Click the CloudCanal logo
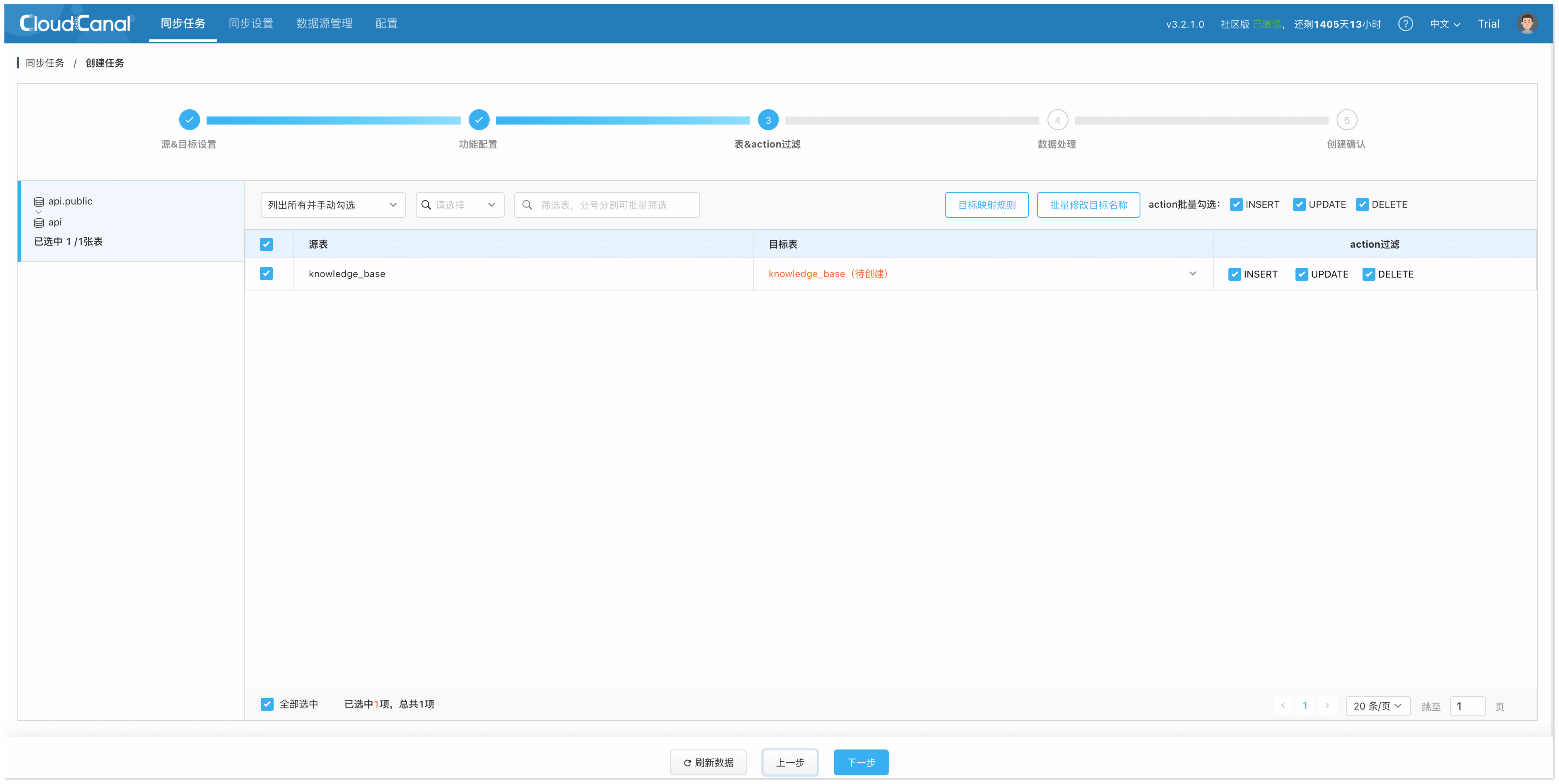 click(x=75, y=23)
